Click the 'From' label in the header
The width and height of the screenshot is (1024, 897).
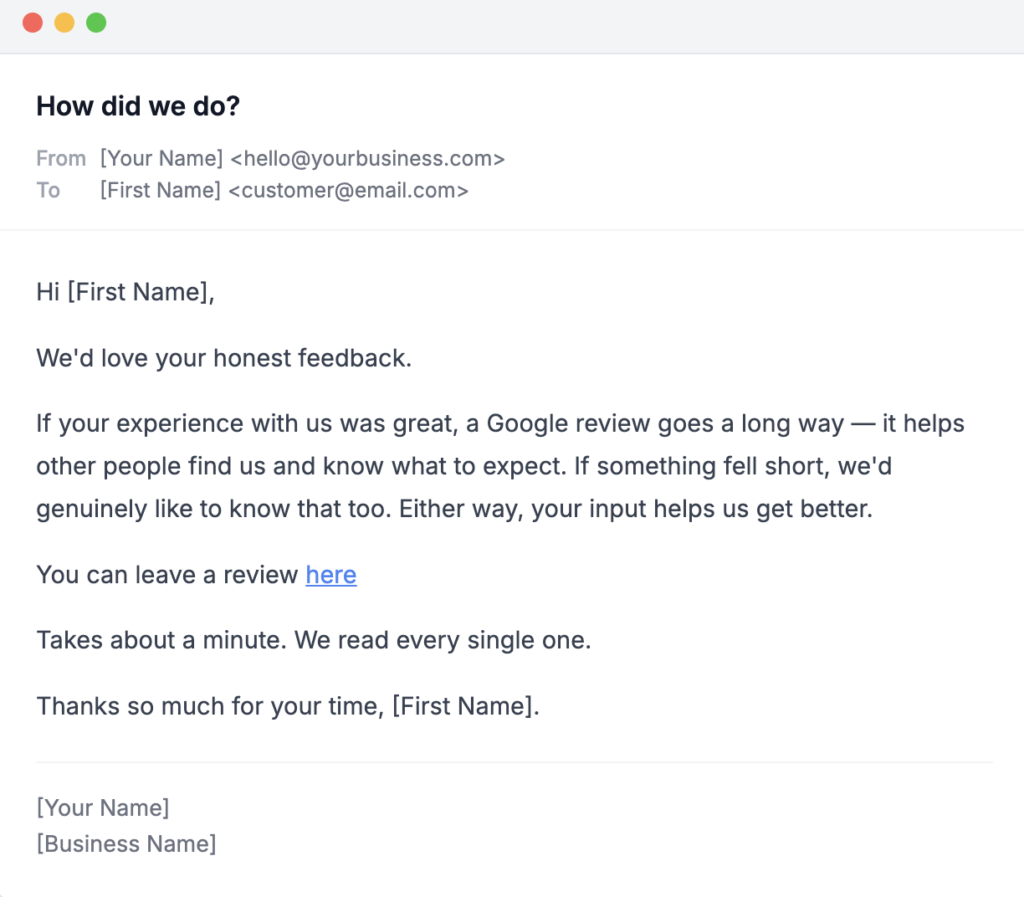[61, 159]
